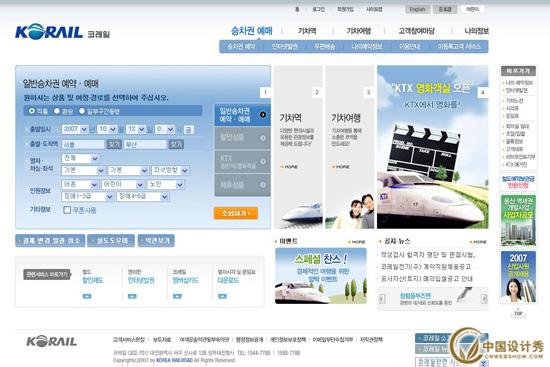Viewport: 550px width, 367px height.
Task: Open the year dropdown showing 2007
Action: point(75,129)
